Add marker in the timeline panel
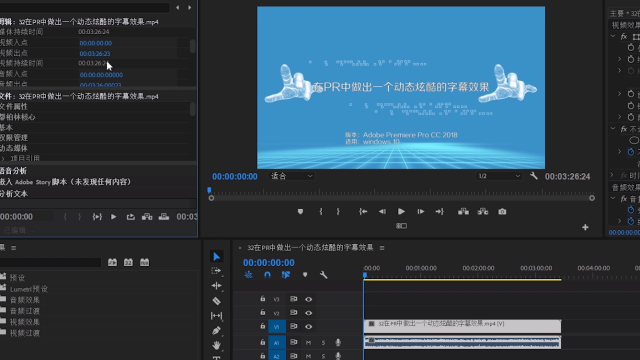 tap(305, 275)
